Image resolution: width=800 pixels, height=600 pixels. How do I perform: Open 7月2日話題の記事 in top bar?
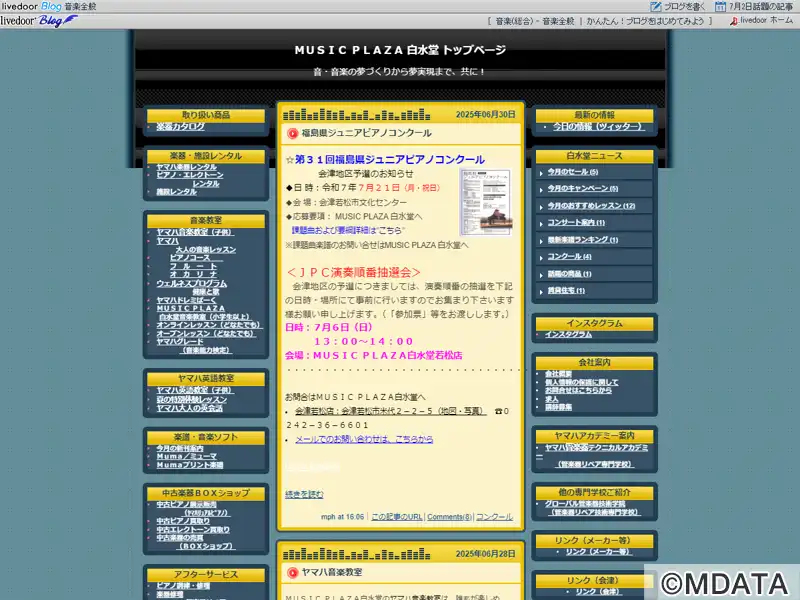(x=760, y=7)
